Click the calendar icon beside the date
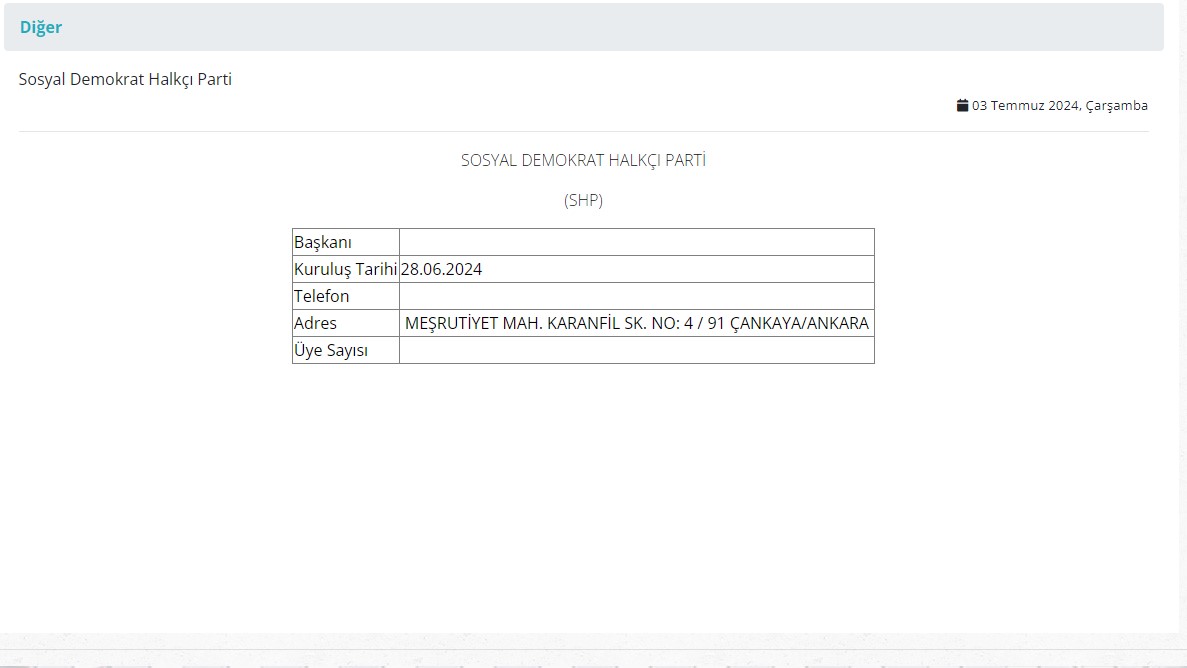This screenshot has width=1187, height=668. coord(961,103)
